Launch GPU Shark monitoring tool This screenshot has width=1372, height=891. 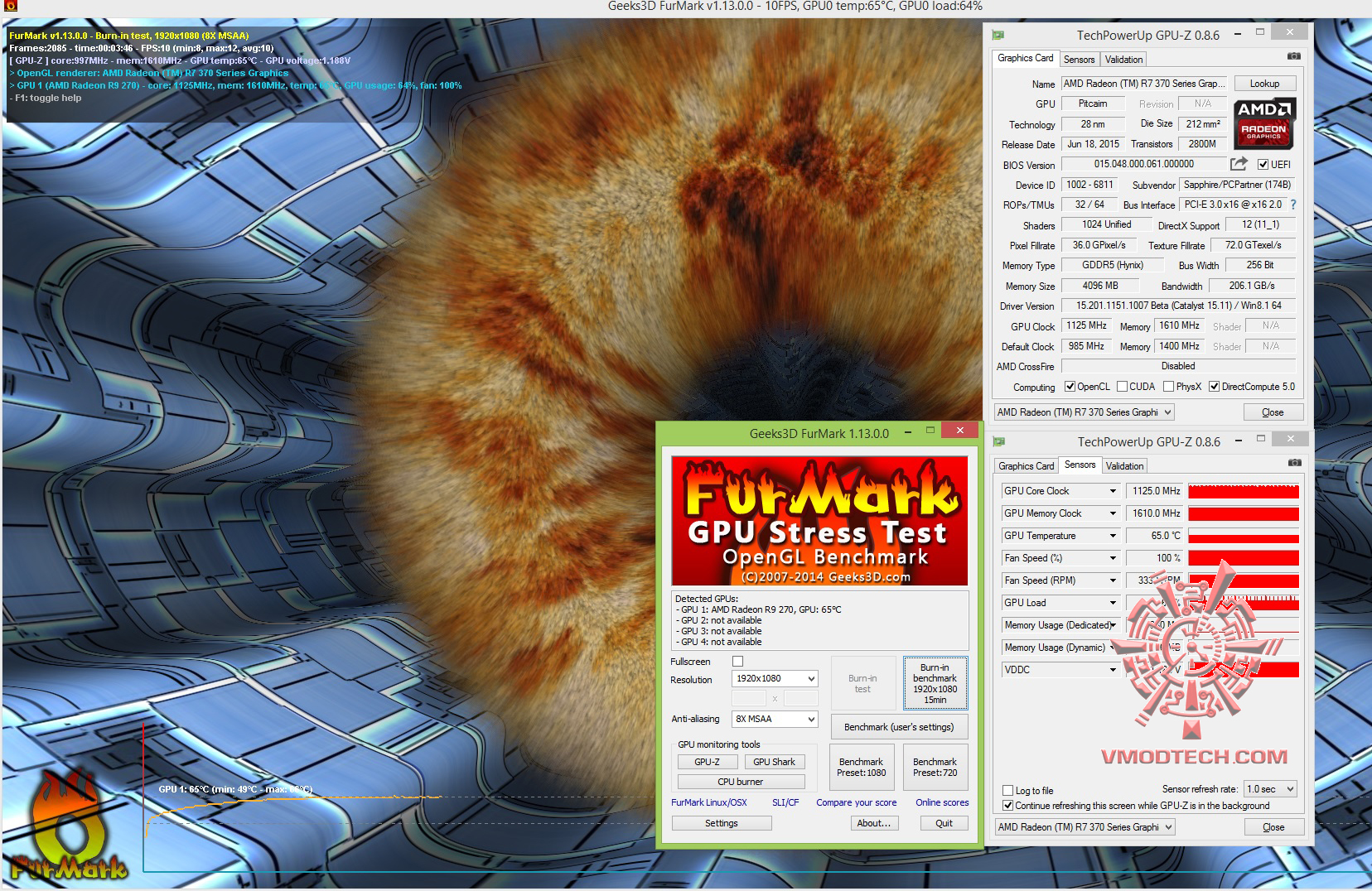[x=774, y=762]
